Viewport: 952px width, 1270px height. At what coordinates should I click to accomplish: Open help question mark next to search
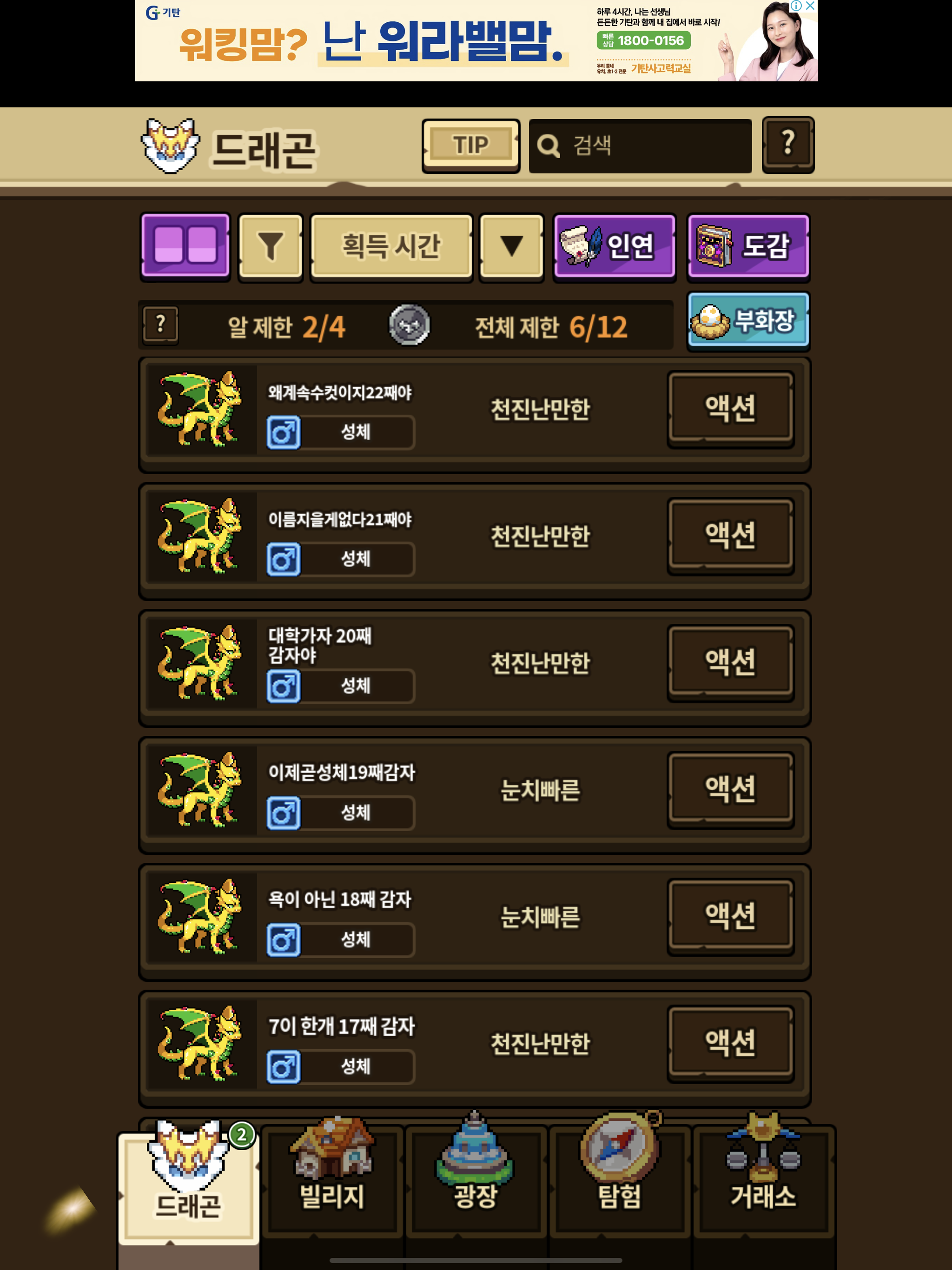coord(788,145)
